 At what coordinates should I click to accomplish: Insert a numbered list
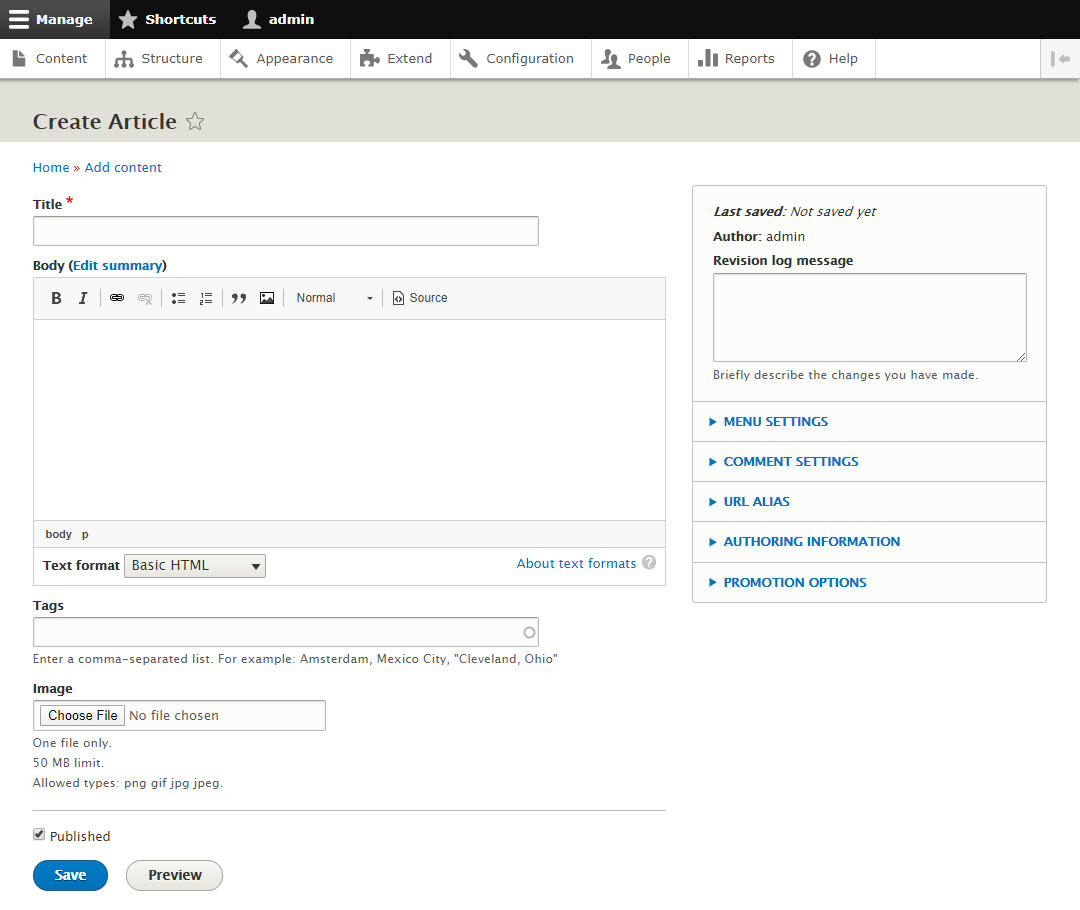206,298
